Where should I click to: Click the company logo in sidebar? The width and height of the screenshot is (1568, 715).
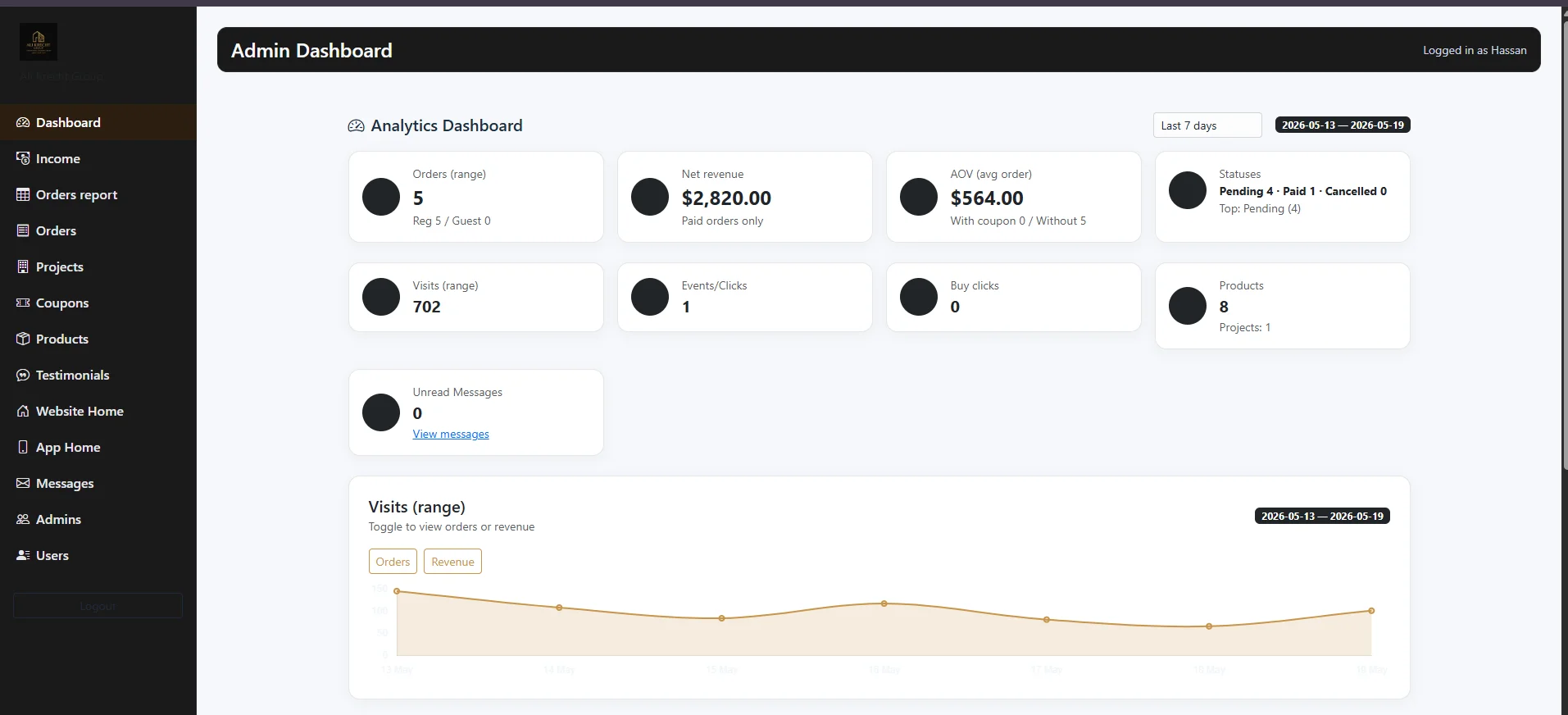click(39, 42)
